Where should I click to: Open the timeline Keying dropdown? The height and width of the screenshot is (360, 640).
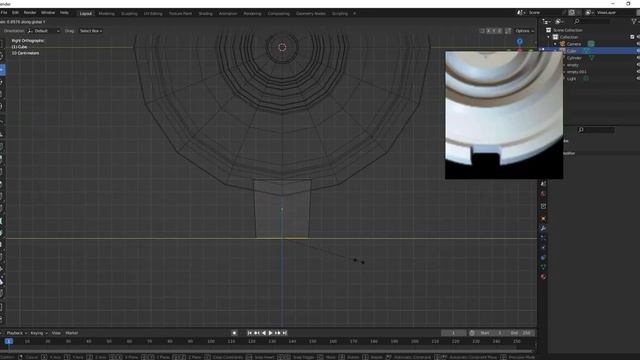(x=39, y=333)
